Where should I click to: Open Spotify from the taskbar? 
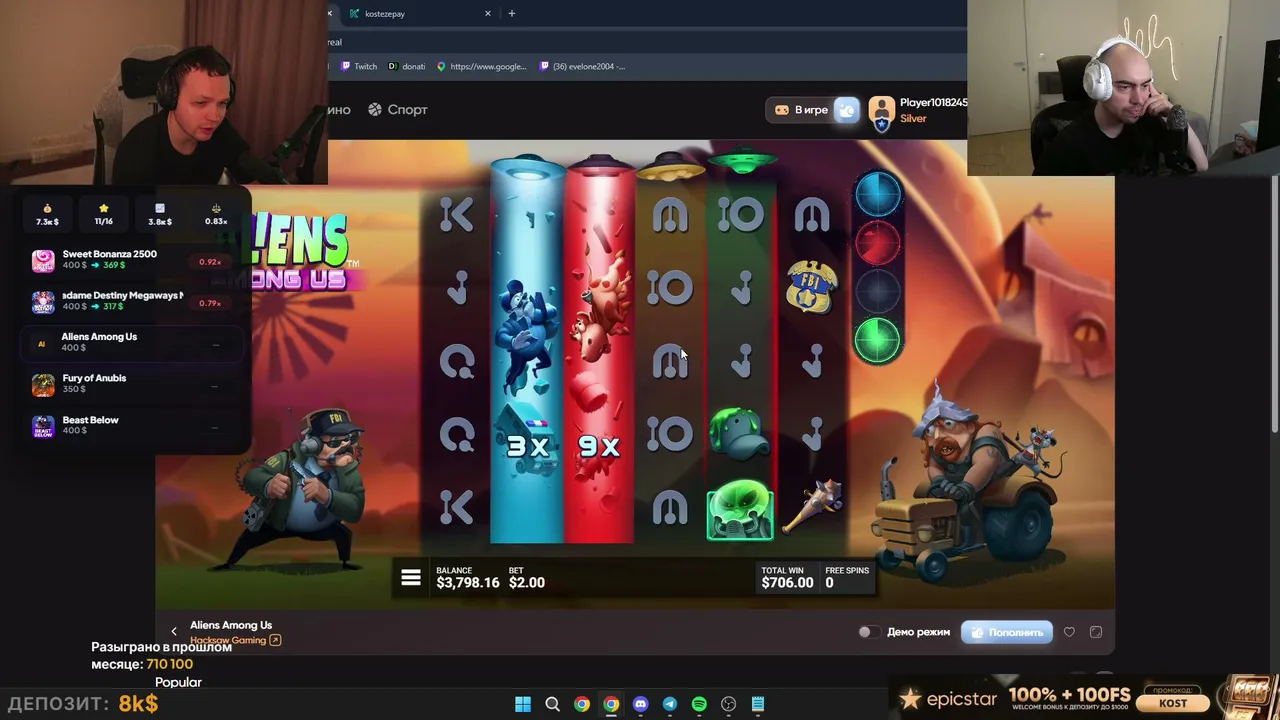point(699,704)
